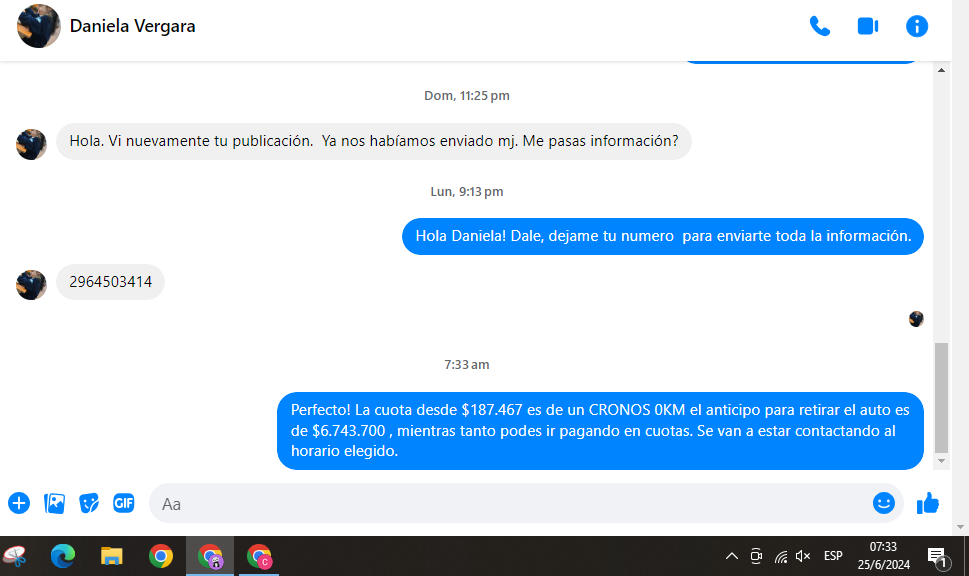Show hidden system tray icons
This screenshot has width=969, height=576.
pos(731,556)
